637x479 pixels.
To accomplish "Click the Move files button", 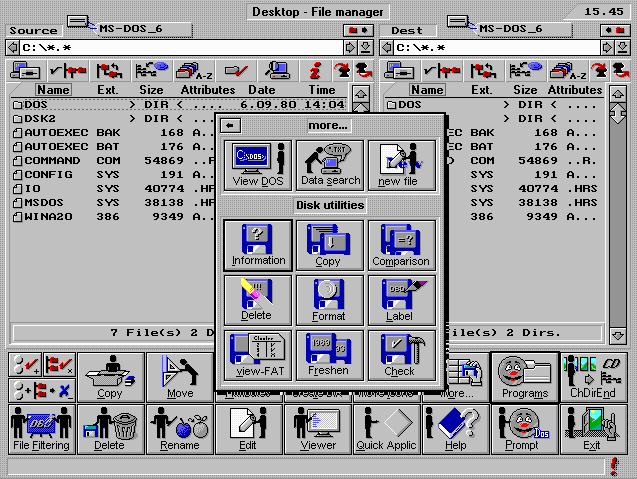I will tap(180, 377).
